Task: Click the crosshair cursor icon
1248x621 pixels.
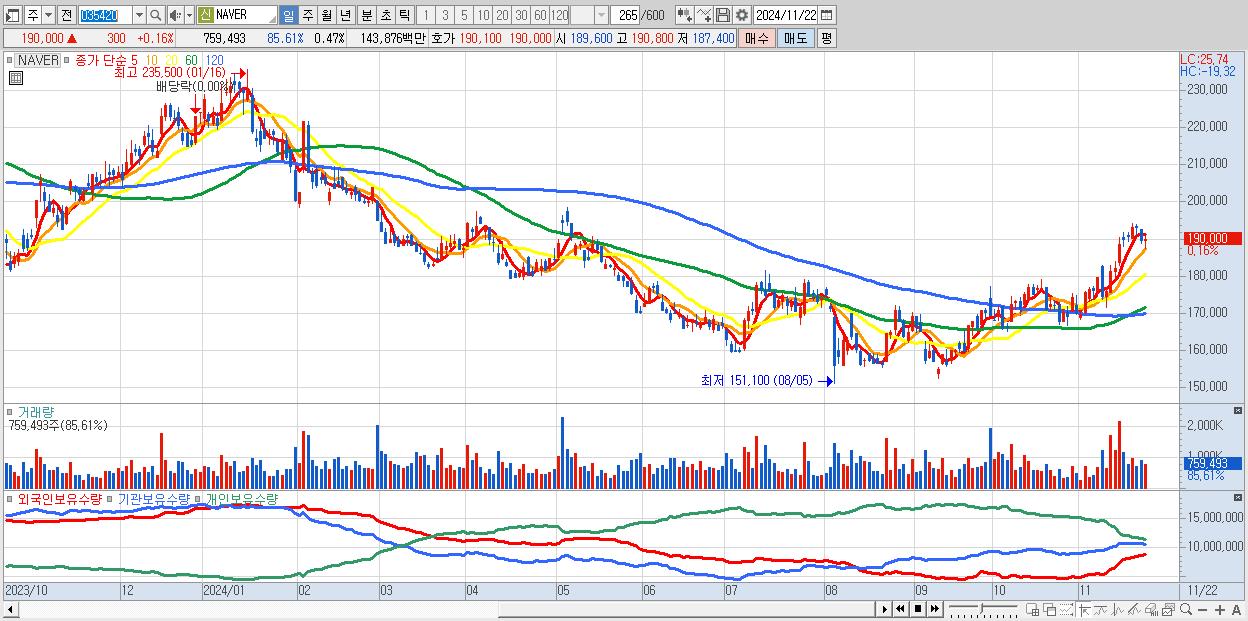Action: (1084, 609)
